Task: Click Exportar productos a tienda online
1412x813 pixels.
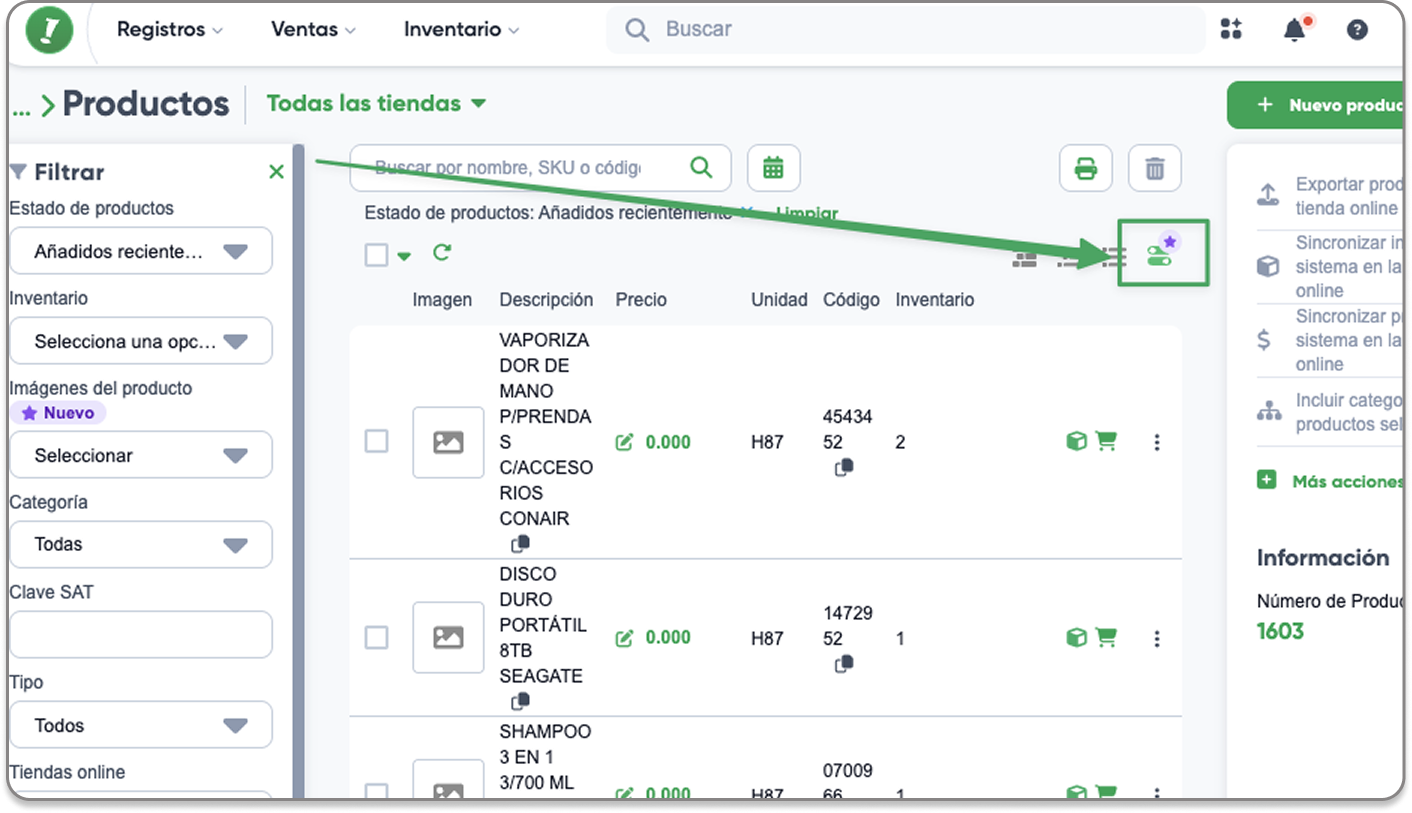Action: (1330, 196)
